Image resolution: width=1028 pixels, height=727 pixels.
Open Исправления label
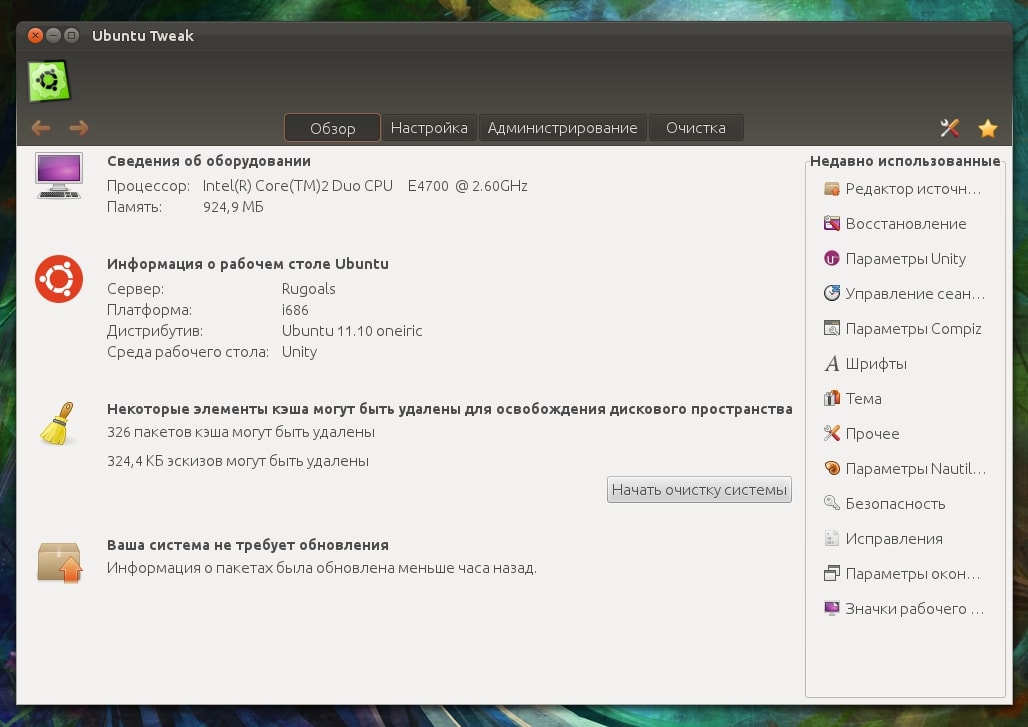pyautogui.click(x=894, y=538)
